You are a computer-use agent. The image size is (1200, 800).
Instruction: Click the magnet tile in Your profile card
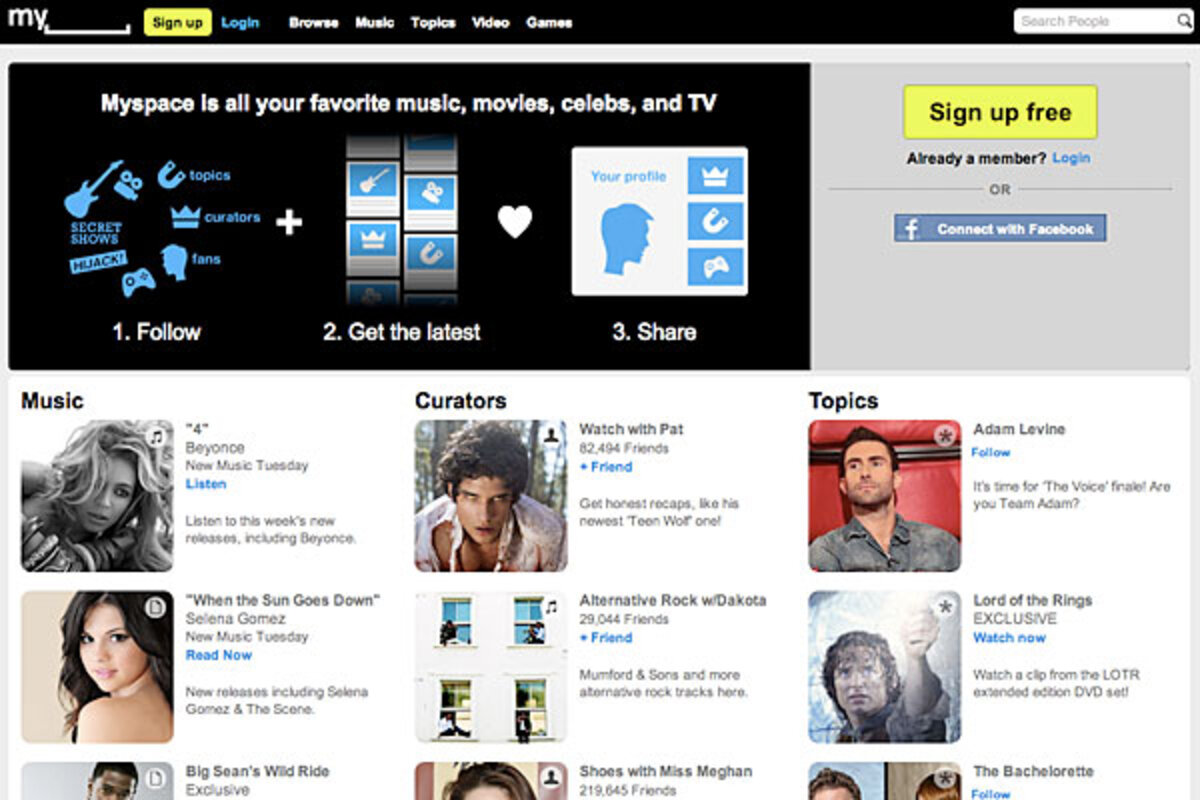tap(715, 221)
